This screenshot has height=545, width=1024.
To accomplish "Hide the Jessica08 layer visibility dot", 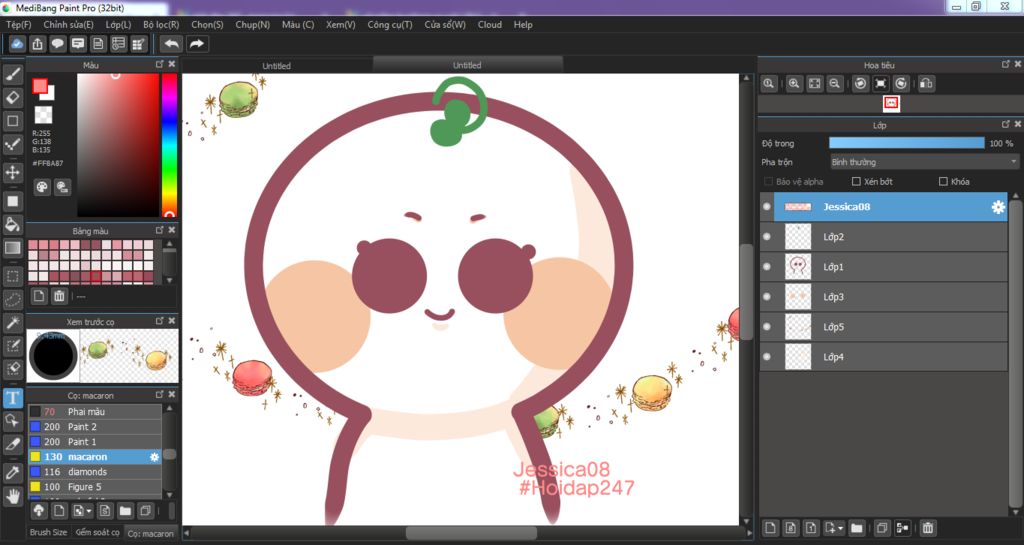I will (x=767, y=207).
